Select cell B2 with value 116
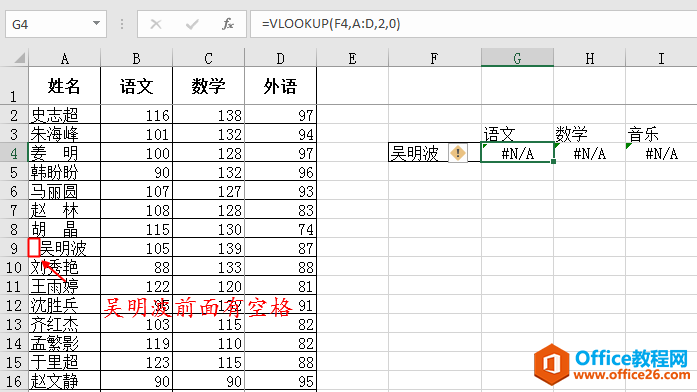This screenshot has width=697, height=392. [136, 115]
